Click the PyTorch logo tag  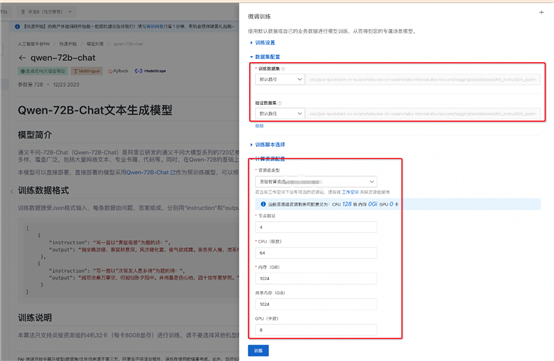[118, 71]
